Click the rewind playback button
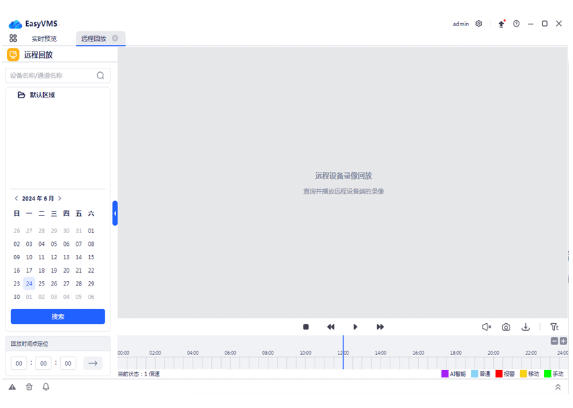 (x=331, y=327)
